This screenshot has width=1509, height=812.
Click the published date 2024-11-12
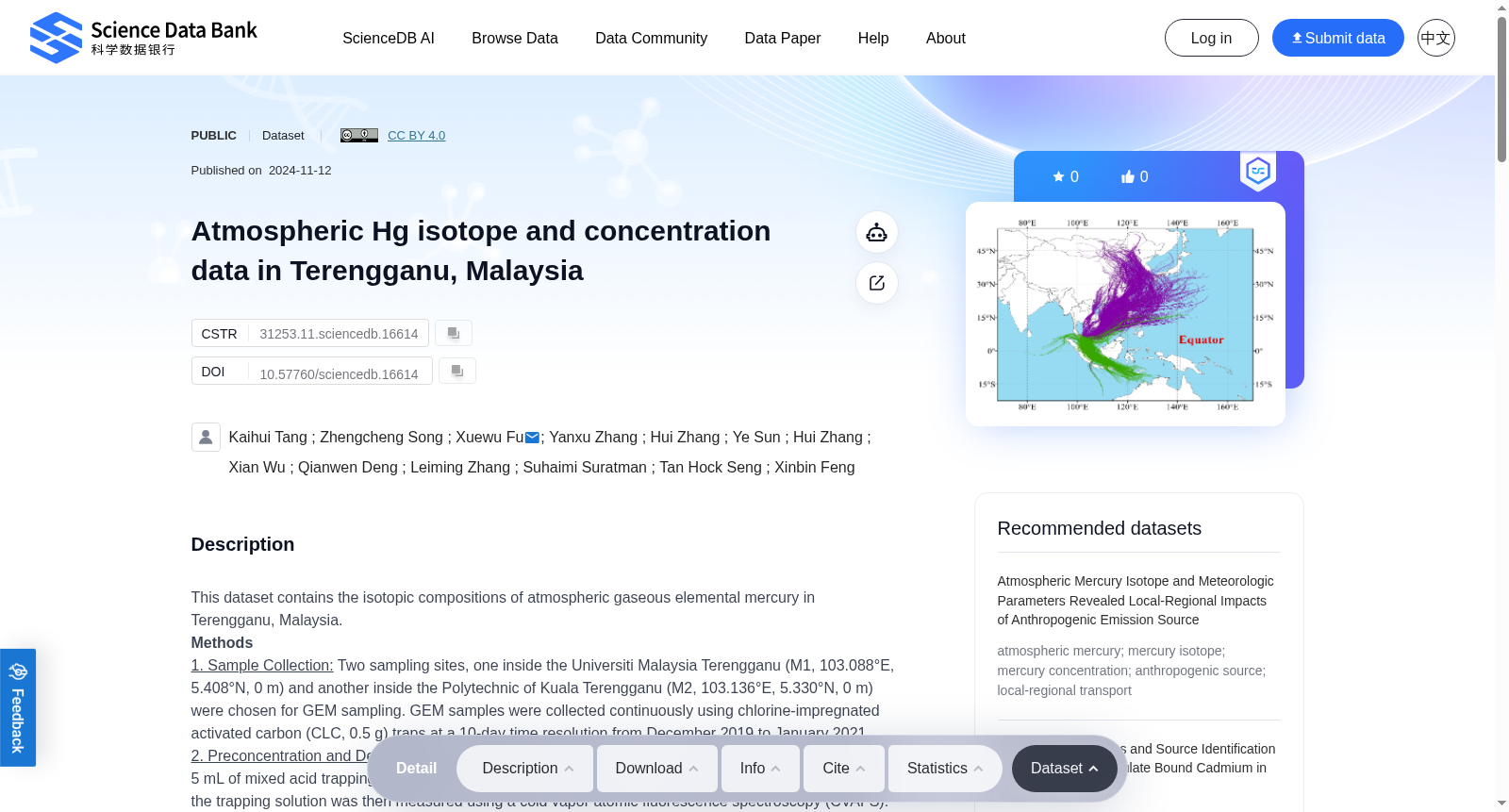coord(300,171)
